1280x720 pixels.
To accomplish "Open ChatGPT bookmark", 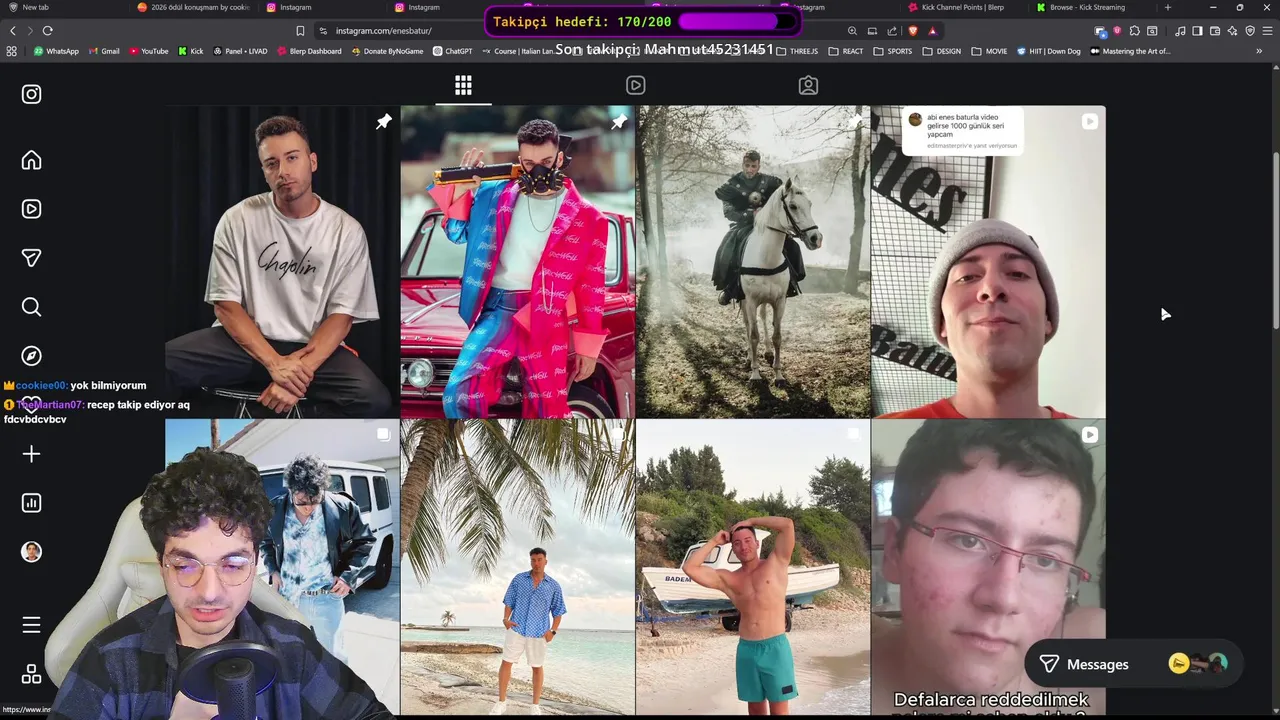I will [452, 51].
